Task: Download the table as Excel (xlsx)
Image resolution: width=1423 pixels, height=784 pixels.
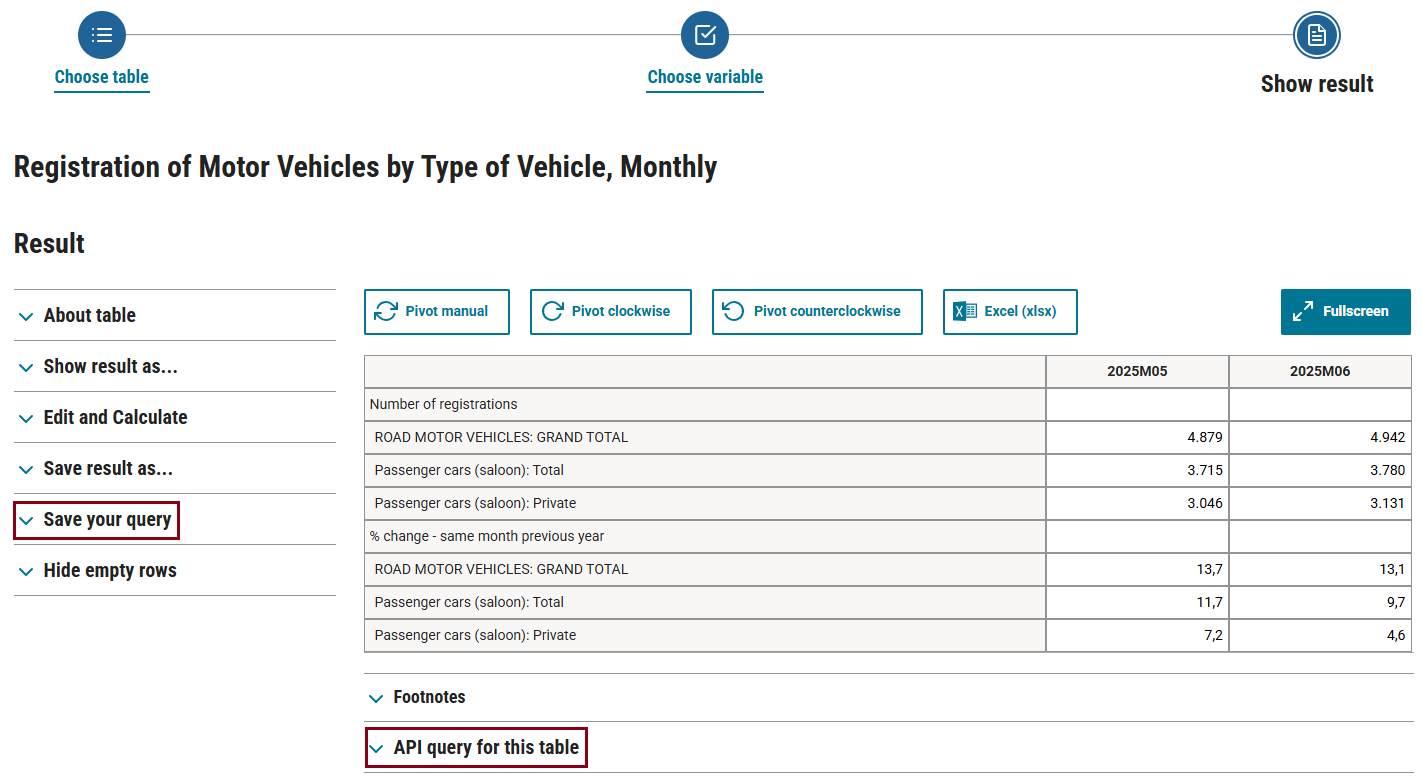Action: tap(1010, 312)
